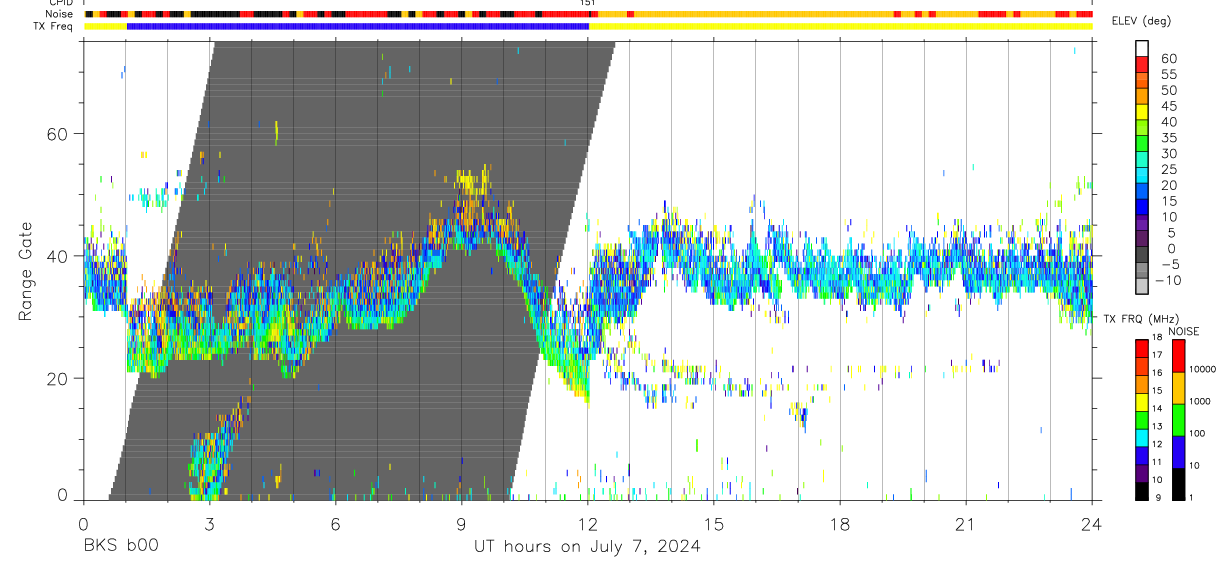
Task: Click the '-10' label on ELEV legend
Action: [x=1167, y=280]
